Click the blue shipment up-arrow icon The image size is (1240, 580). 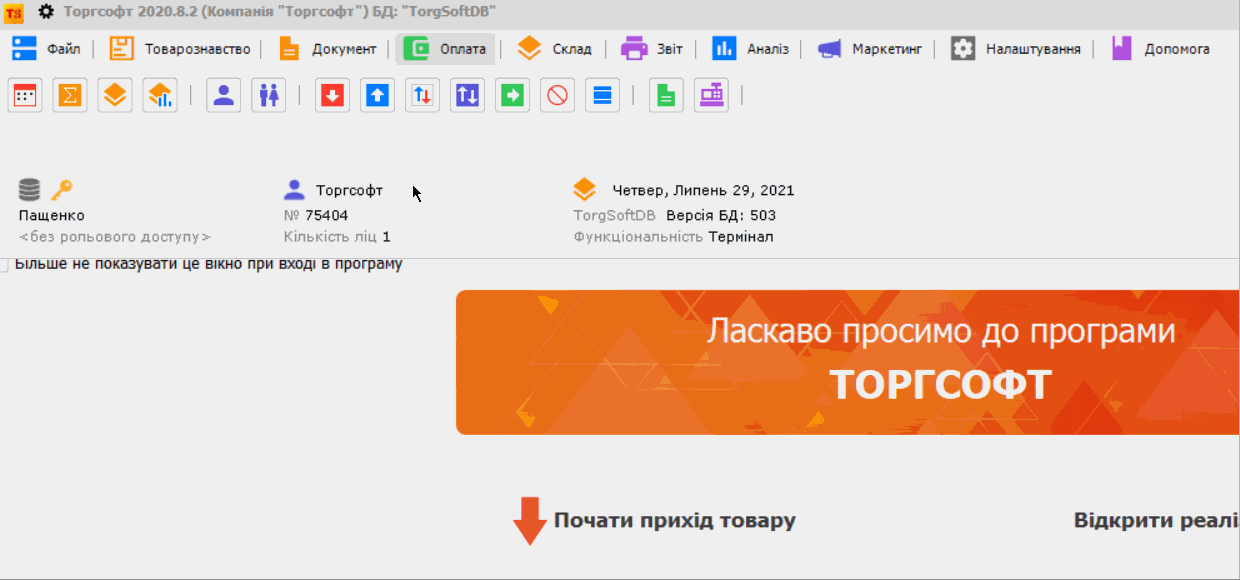point(376,94)
